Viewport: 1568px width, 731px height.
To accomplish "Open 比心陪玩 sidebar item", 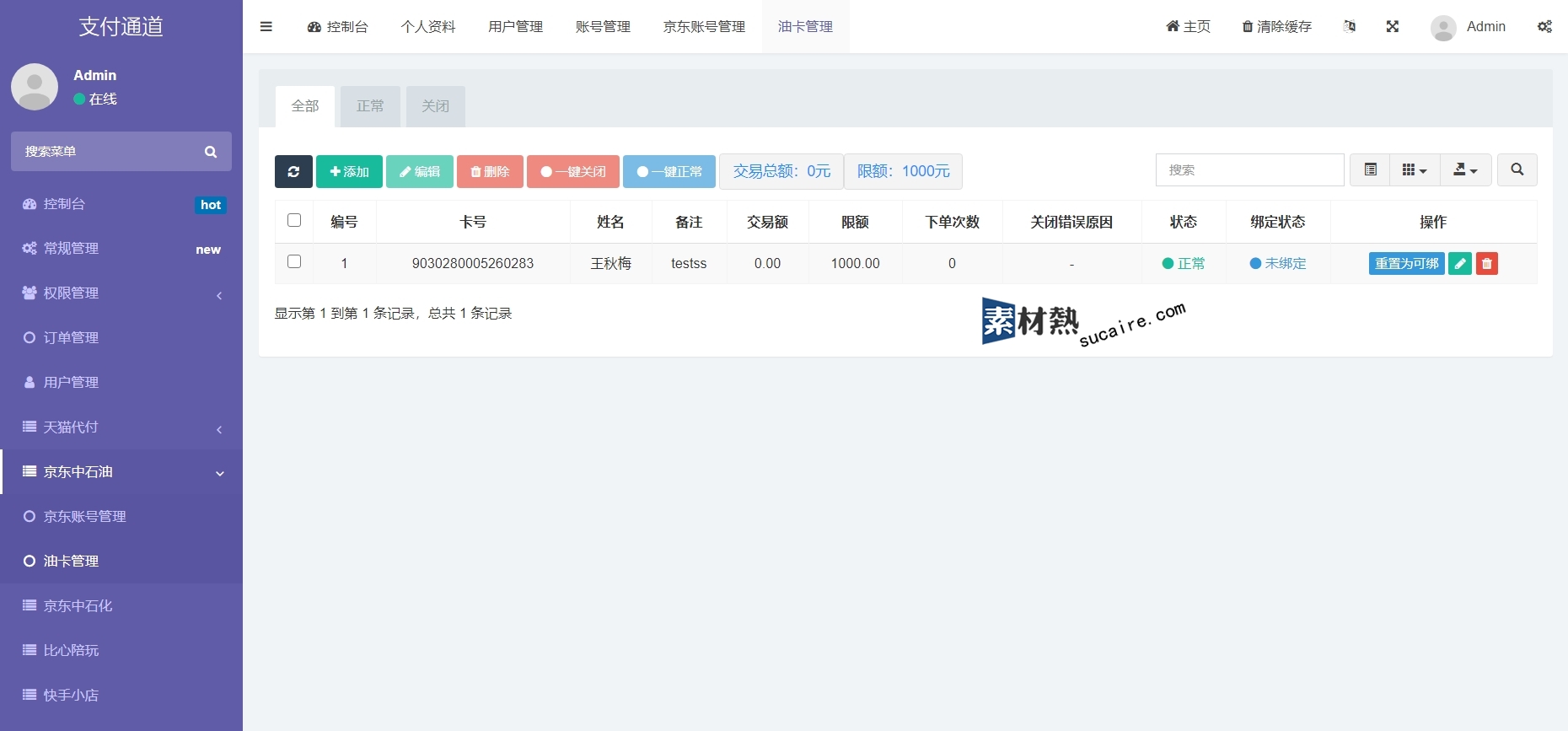I will click(x=121, y=651).
